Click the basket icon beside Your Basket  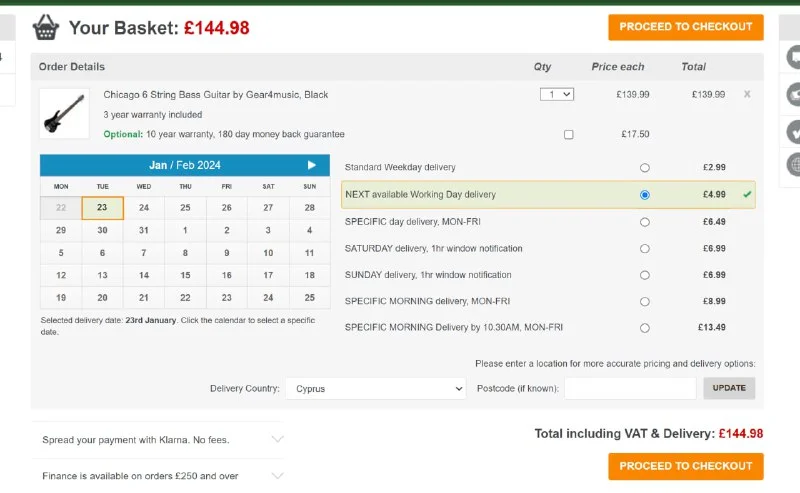click(46, 27)
